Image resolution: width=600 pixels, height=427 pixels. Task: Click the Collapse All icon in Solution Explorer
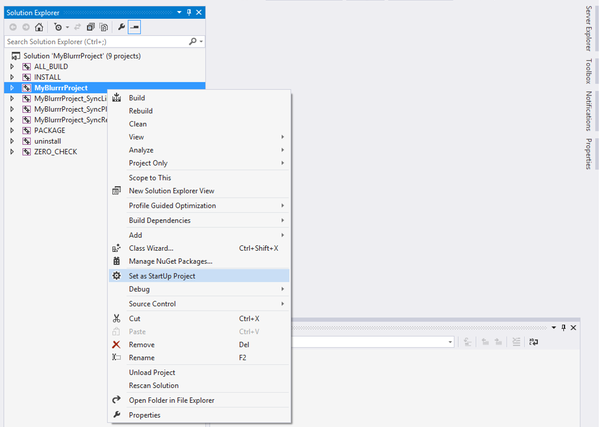pyautogui.click(x=89, y=27)
